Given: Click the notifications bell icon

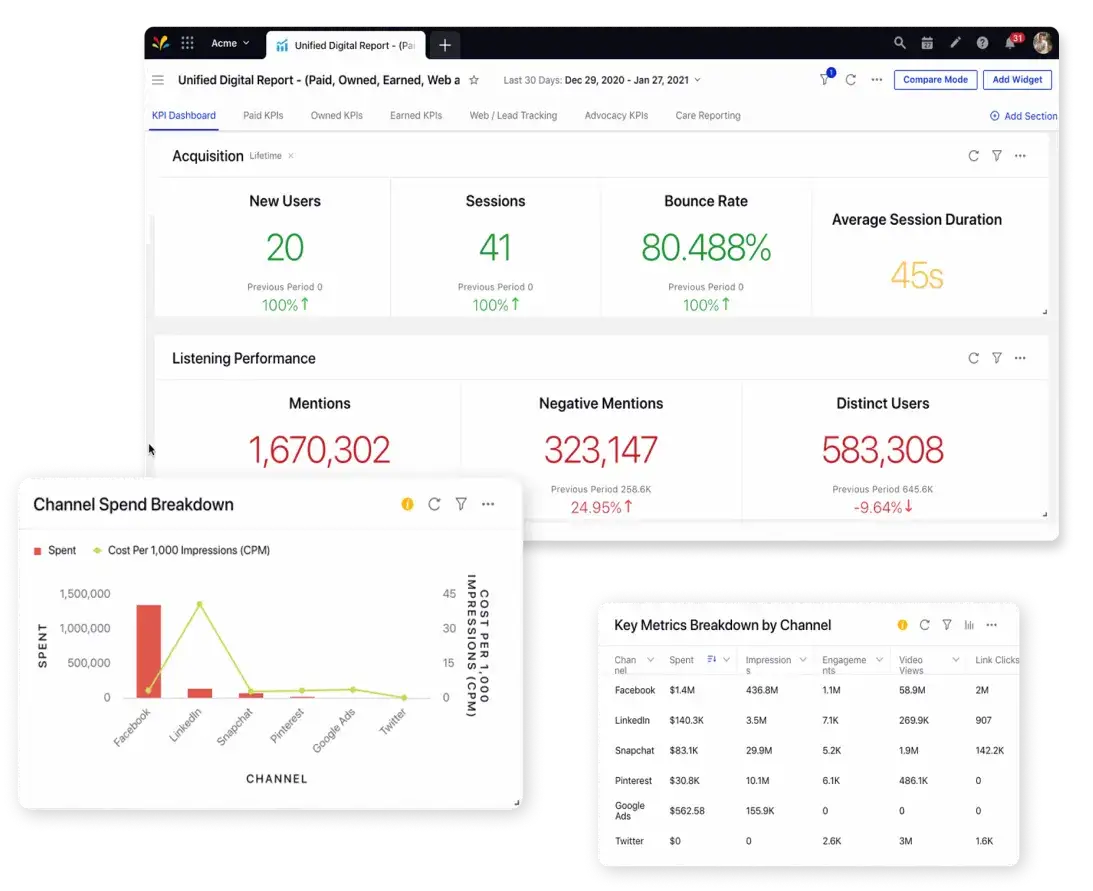Looking at the screenshot, I should tap(1010, 43).
